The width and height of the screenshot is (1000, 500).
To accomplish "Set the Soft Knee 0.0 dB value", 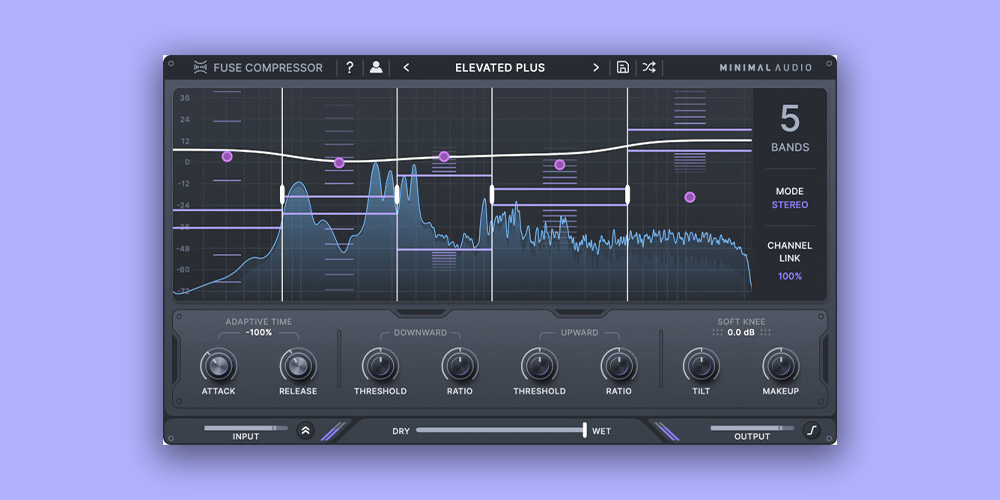I will 742,332.
